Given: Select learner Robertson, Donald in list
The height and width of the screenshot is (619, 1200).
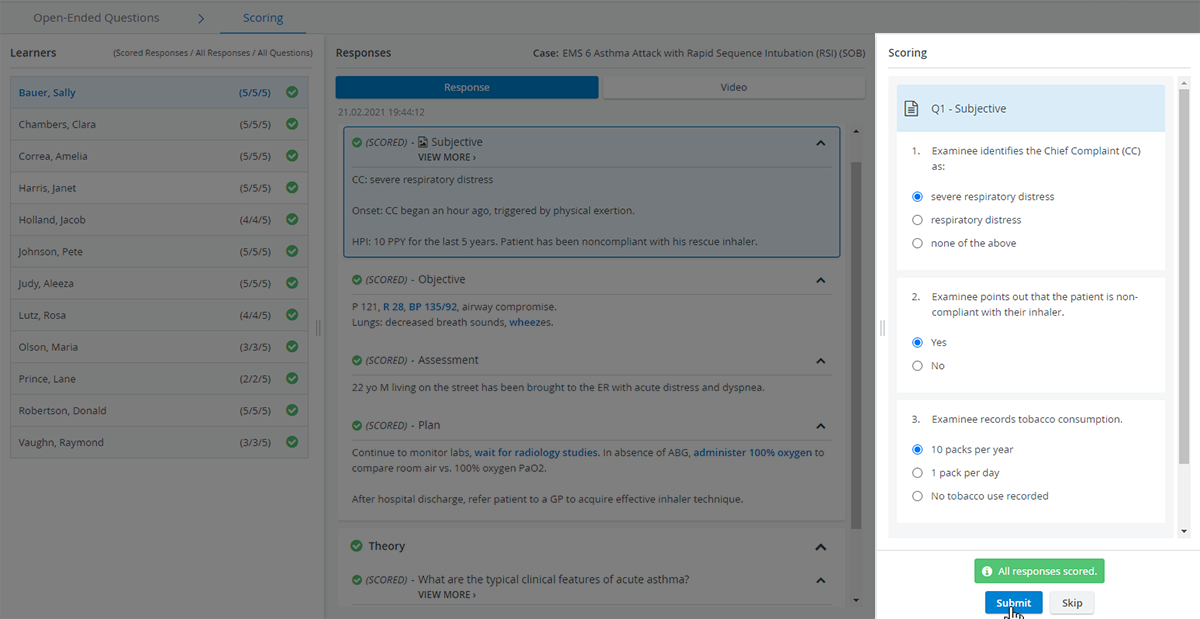Looking at the screenshot, I should coord(160,411).
